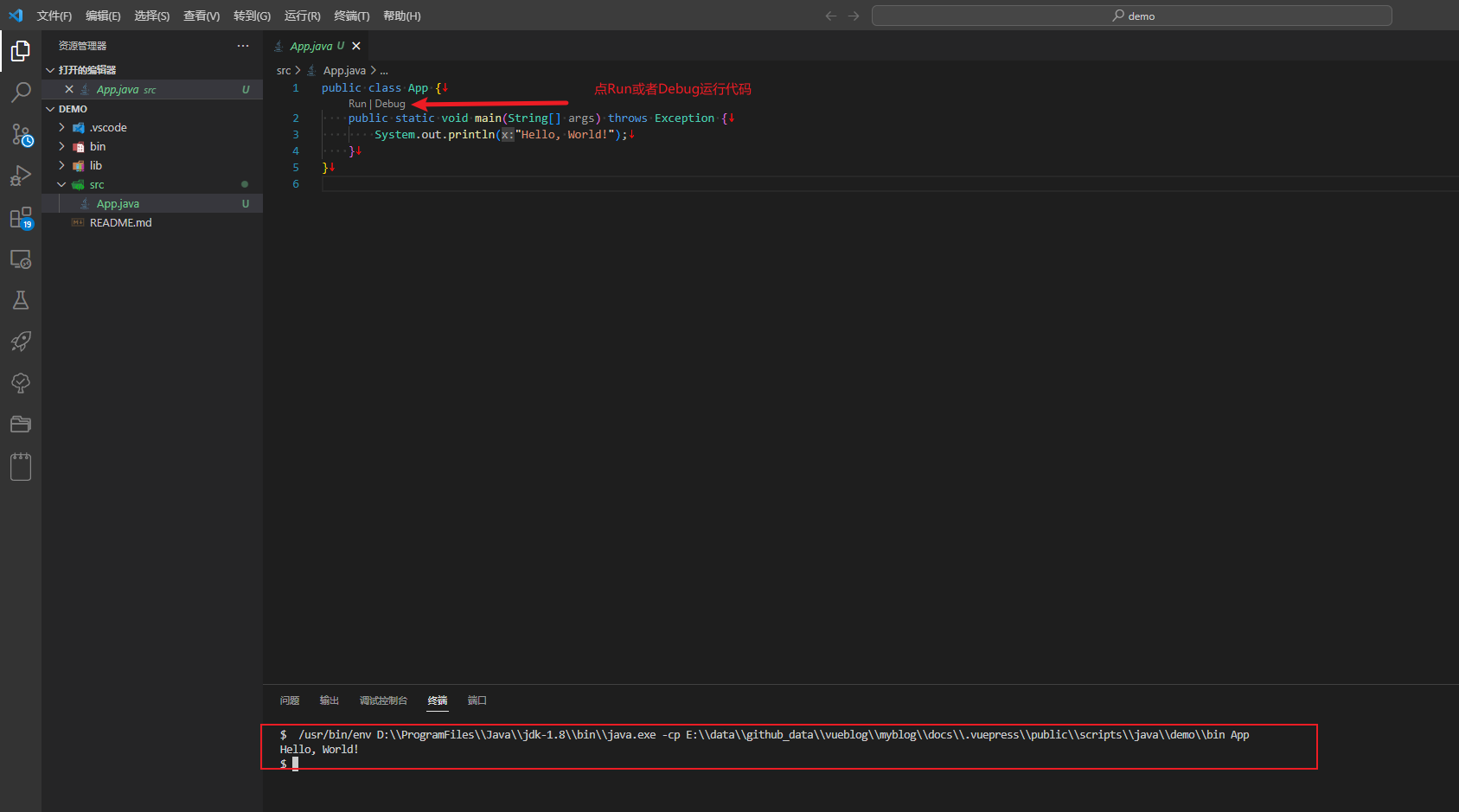Screen dimensions: 1459x812
Task: Click Run CodeLens above main method
Action: coord(357,104)
